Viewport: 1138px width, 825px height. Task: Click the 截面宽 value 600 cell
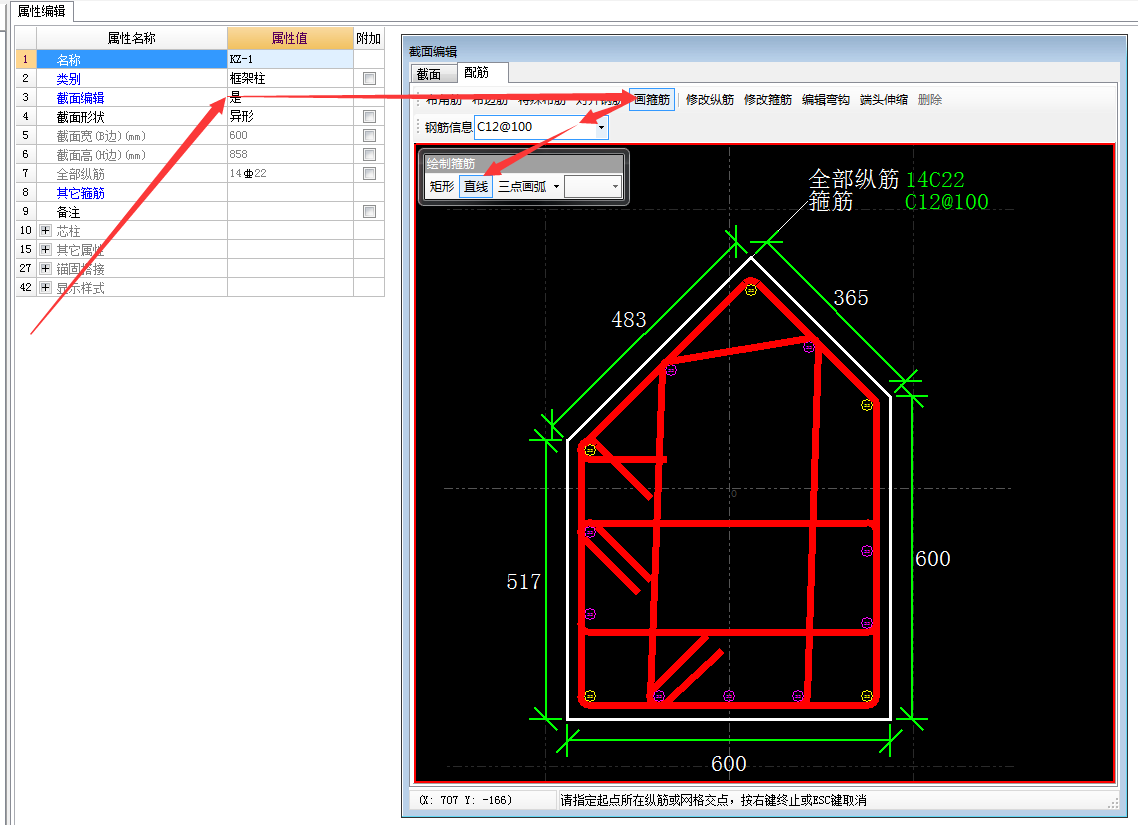290,136
